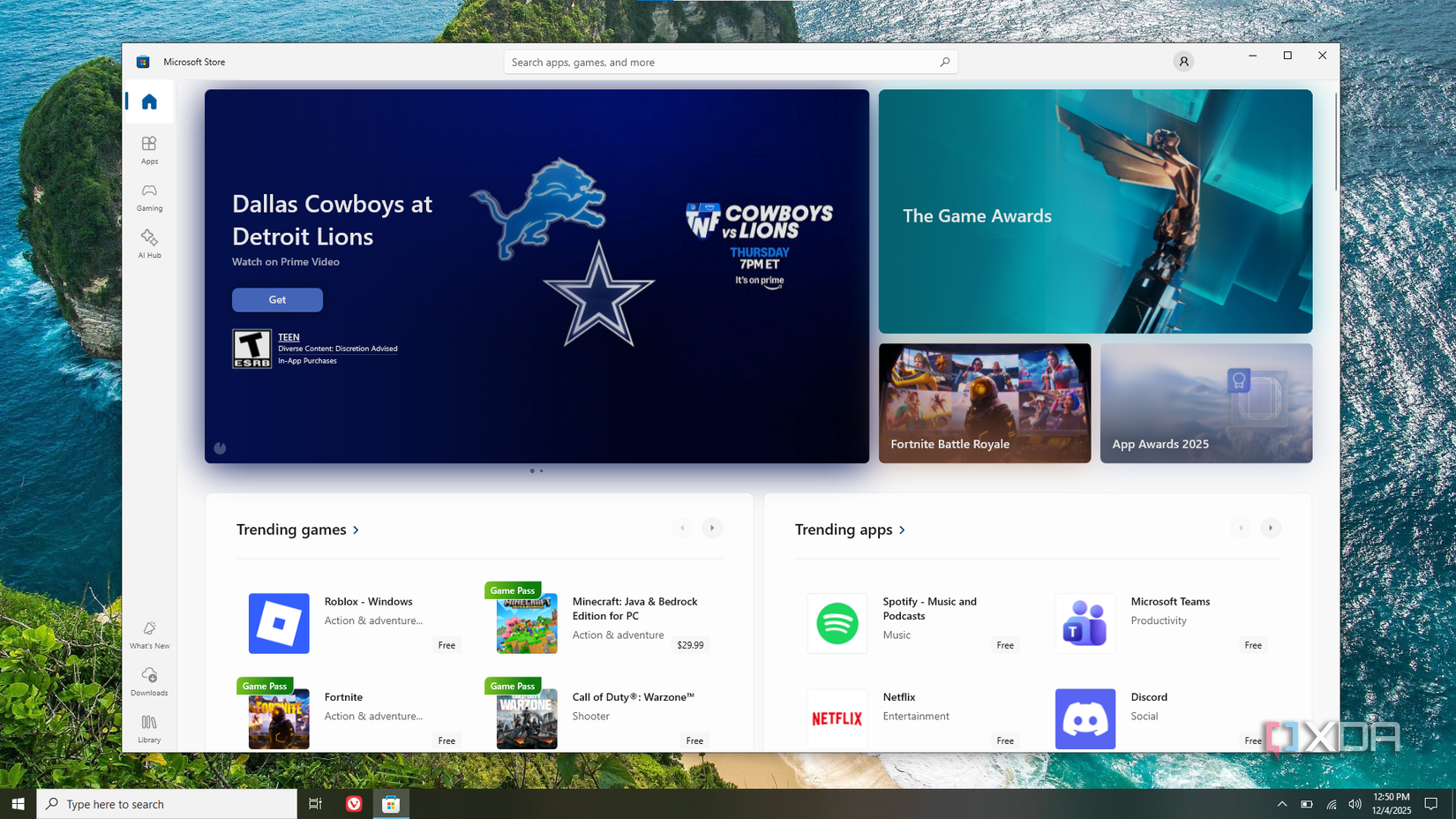The height and width of the screenshot is (819, 1456).
Task: Click the user account profile icon
Action: 1183,62
